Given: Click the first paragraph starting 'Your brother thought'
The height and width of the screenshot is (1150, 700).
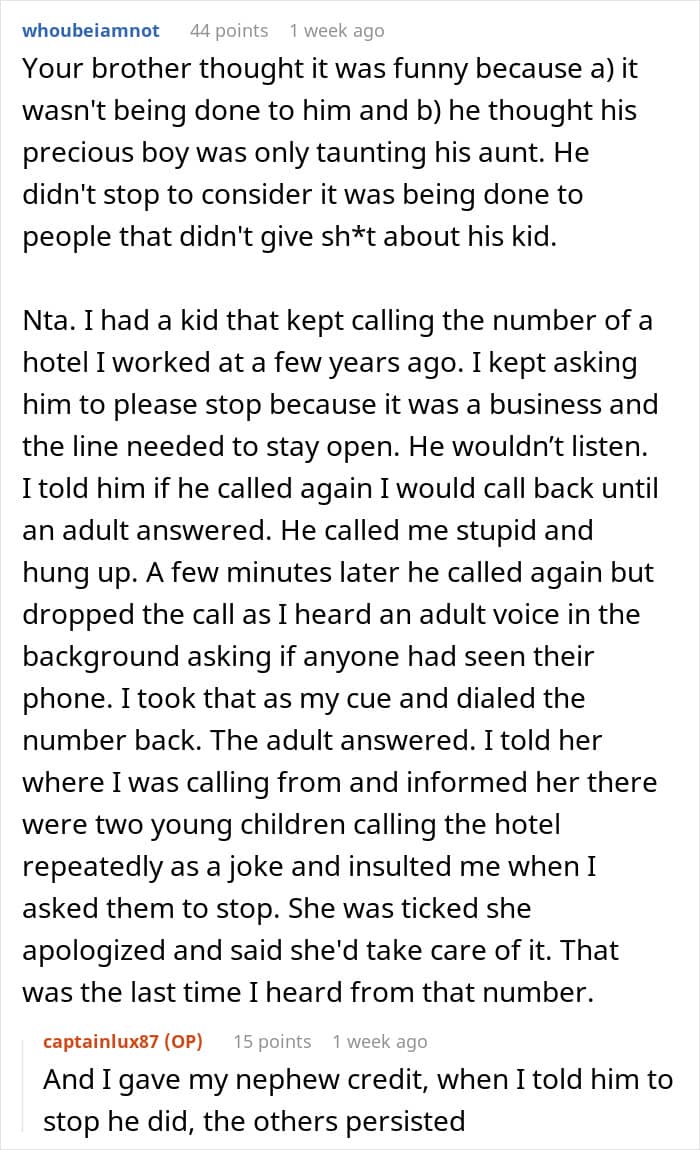Looking at the screenshot, I should (329, 152).
